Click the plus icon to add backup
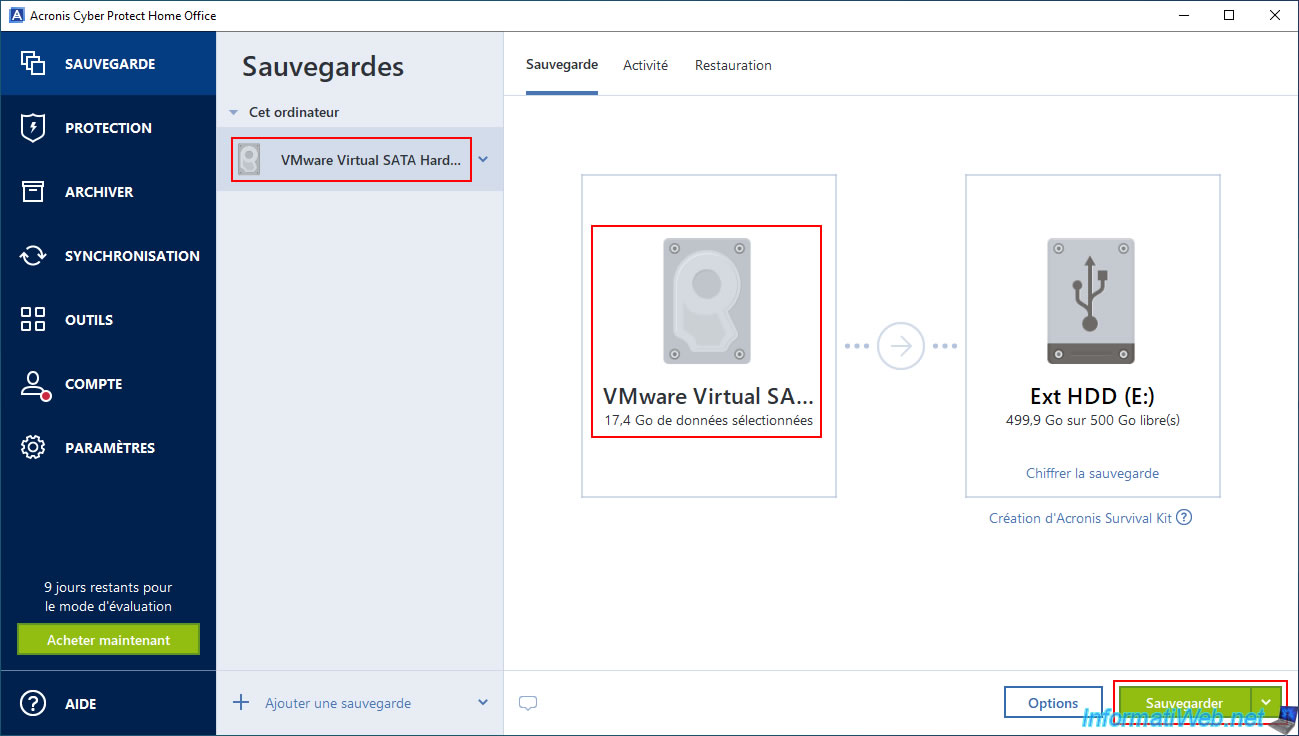 click(241, 702)
